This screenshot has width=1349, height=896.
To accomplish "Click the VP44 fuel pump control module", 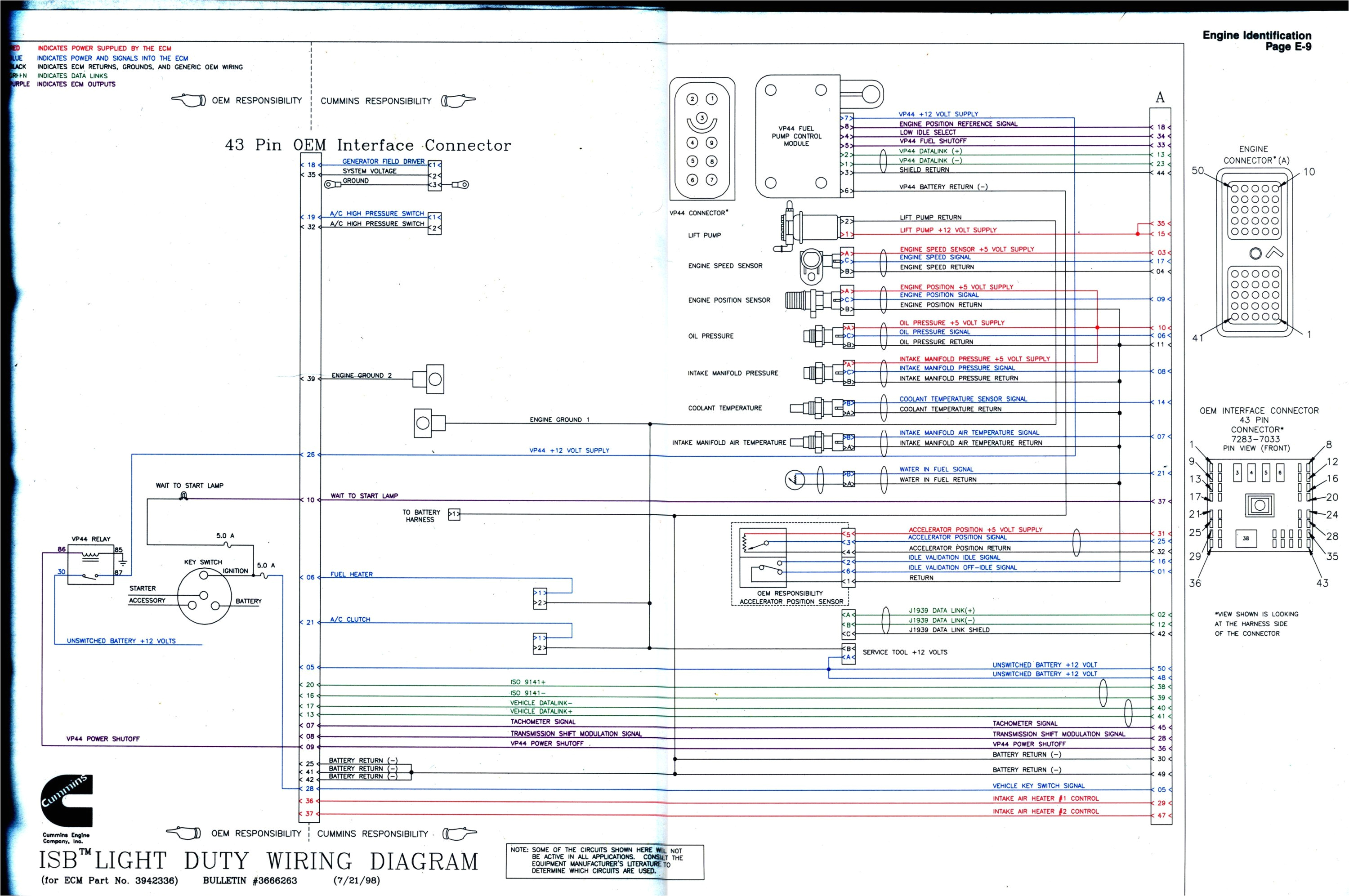I will [x=796, y=137].
